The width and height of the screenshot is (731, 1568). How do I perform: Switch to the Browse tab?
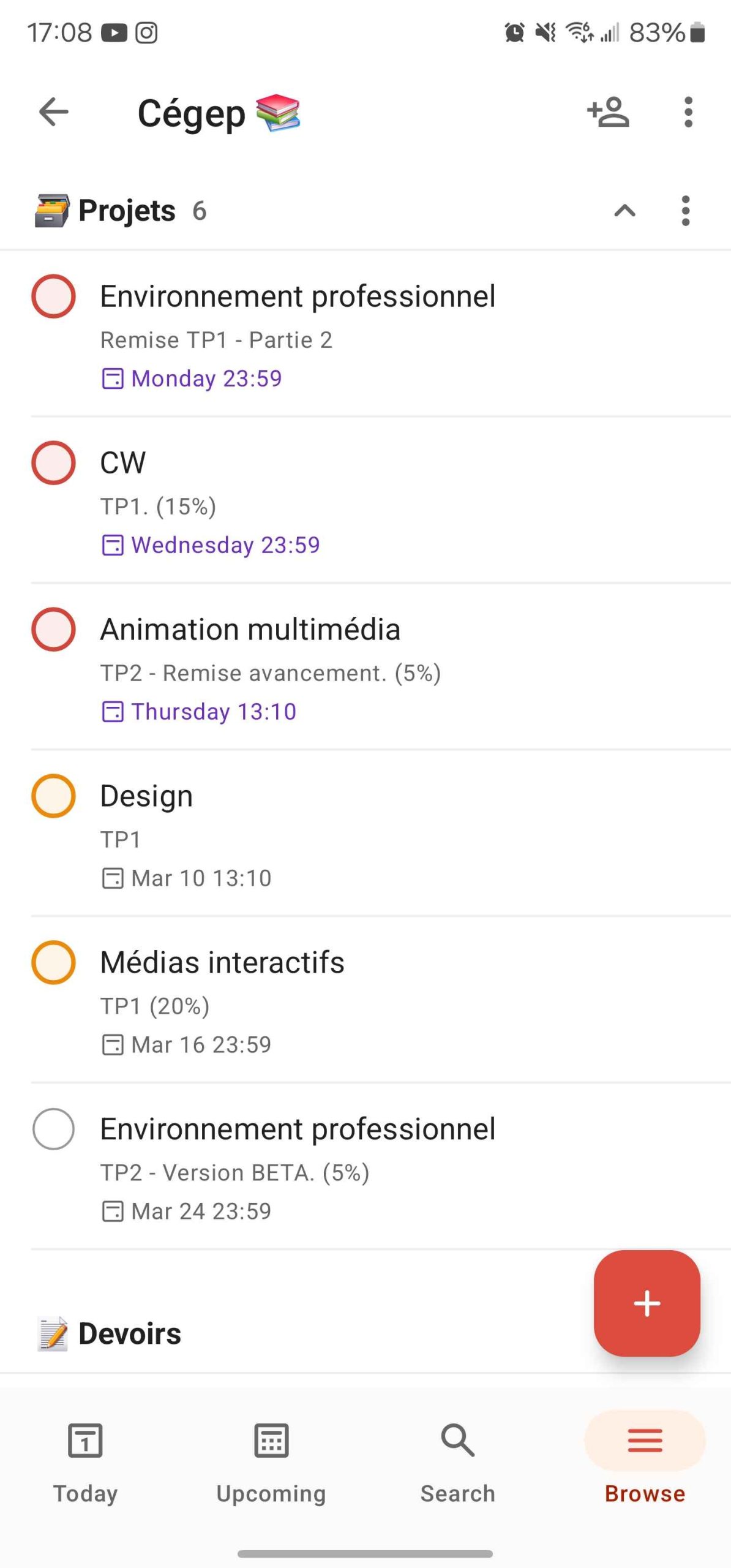[x=645, y=1458]
